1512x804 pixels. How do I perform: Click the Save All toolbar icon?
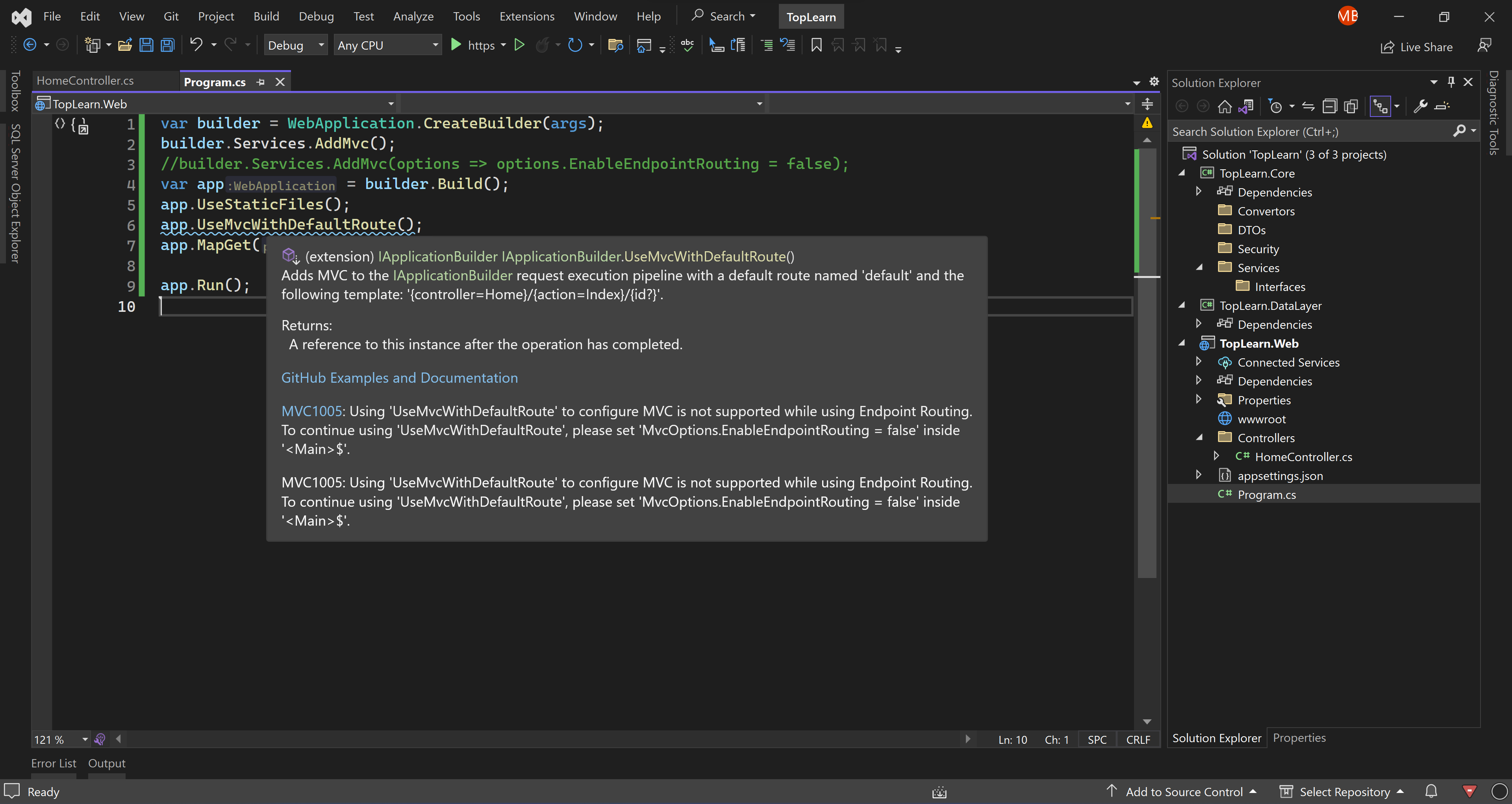click(x=168, y=45)
